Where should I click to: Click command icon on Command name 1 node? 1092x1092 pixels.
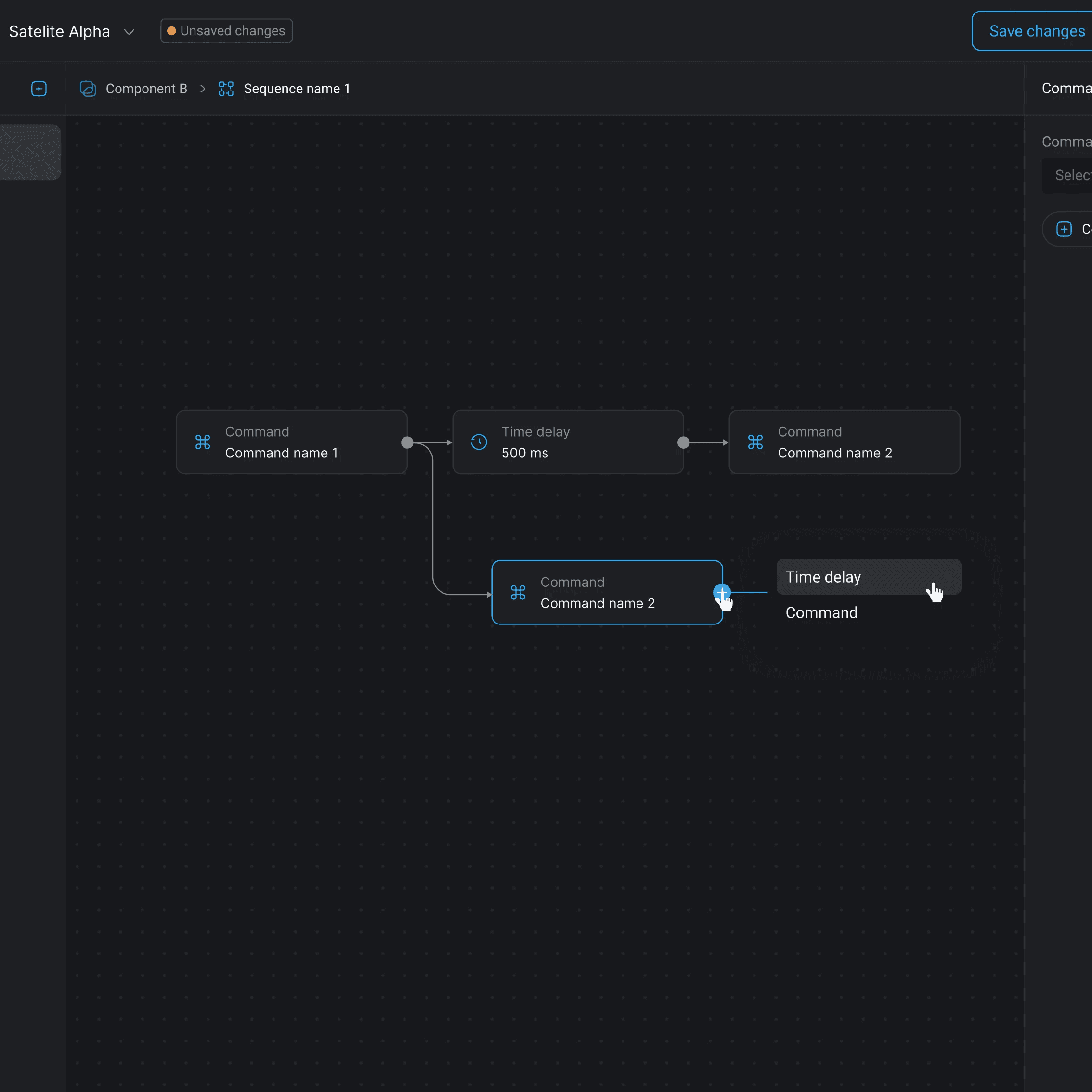[202, 442]
